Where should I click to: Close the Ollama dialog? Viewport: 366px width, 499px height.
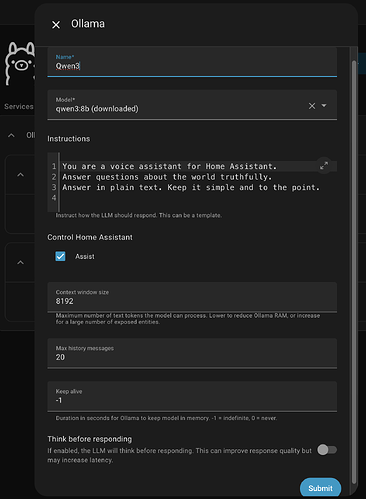tap(56, 25)
